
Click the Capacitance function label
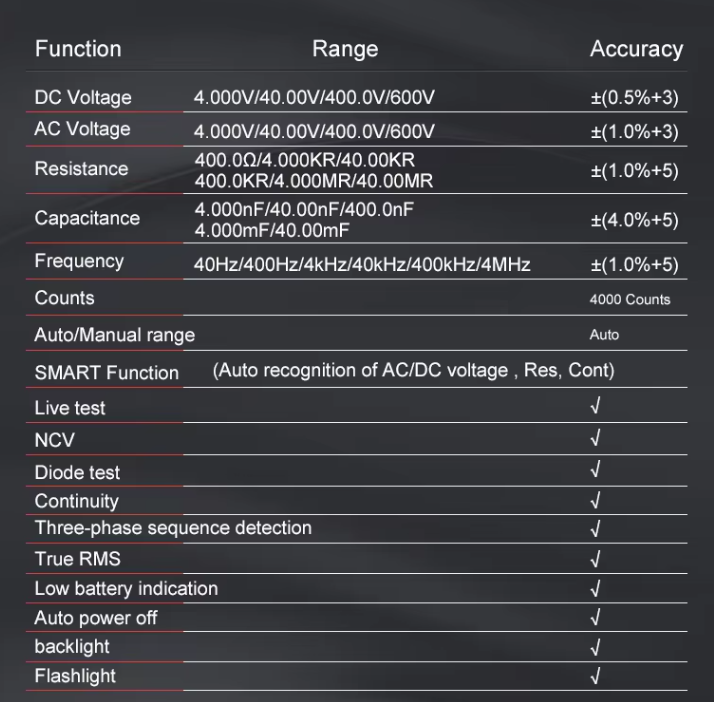pos(87,218)
